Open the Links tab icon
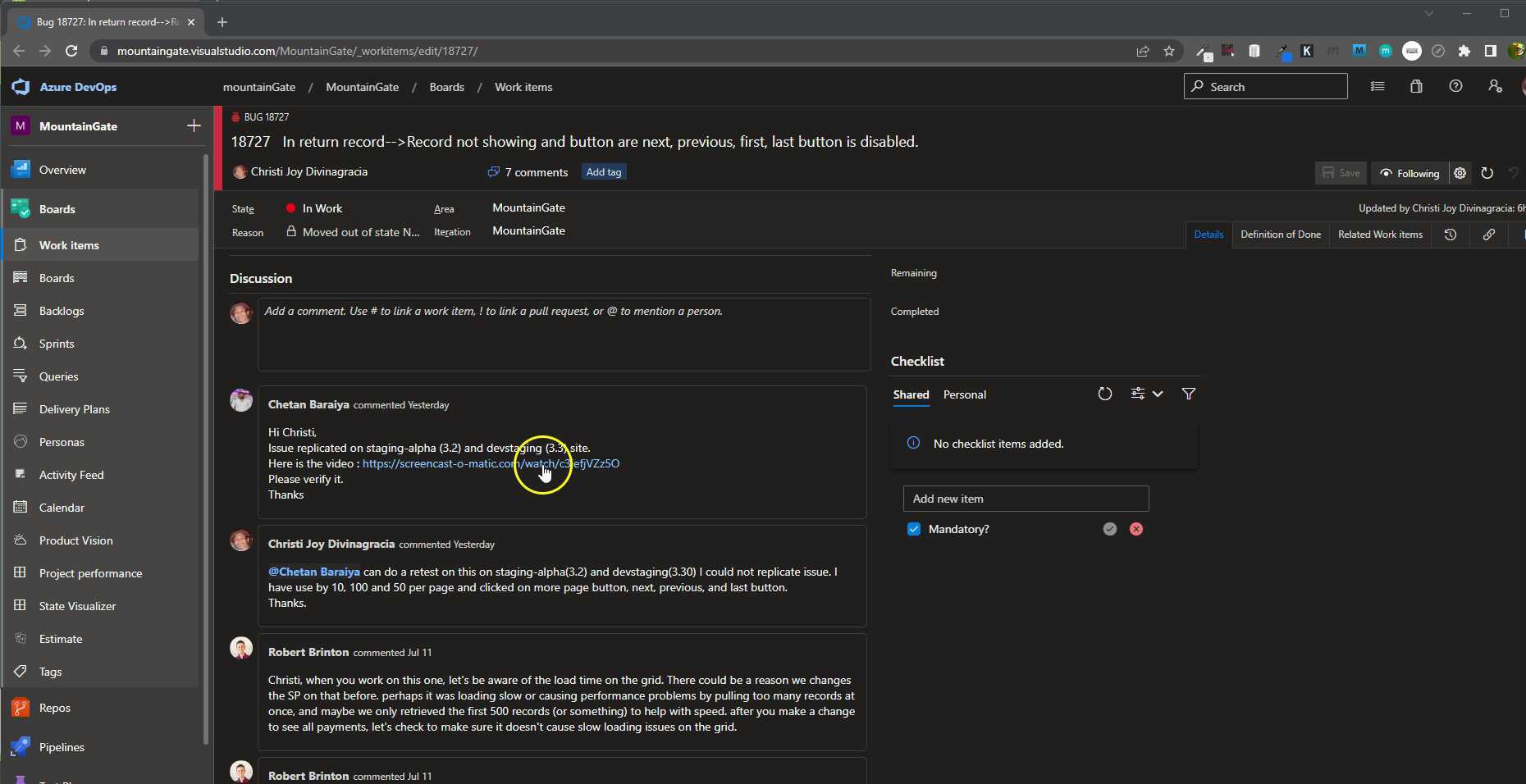This screenshot has width=1526, height=784. coord(1488,235)
